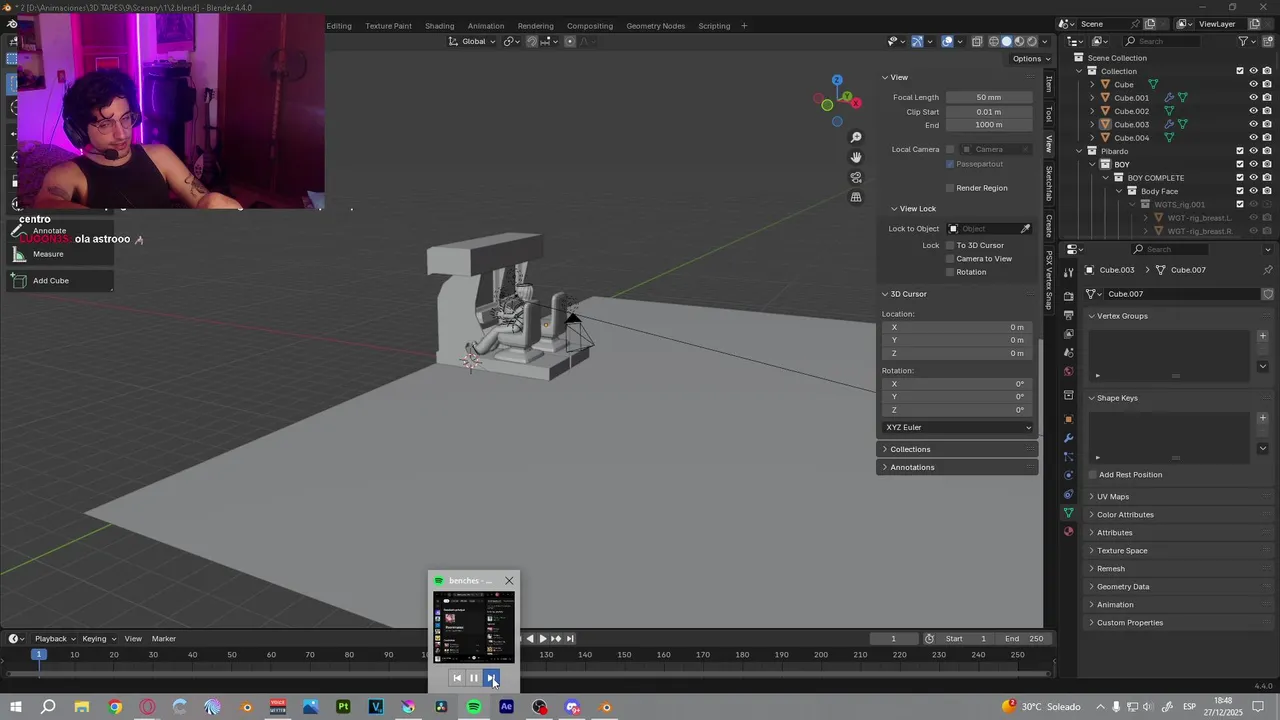Enable Lock Rotation checkbox

(x=950, y=272)
